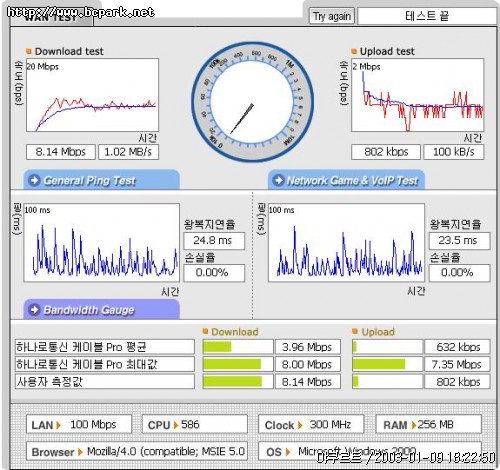Click the 테스트 끝 status field
The height and width of the screenshot is (470, 500).
(427, 16)
